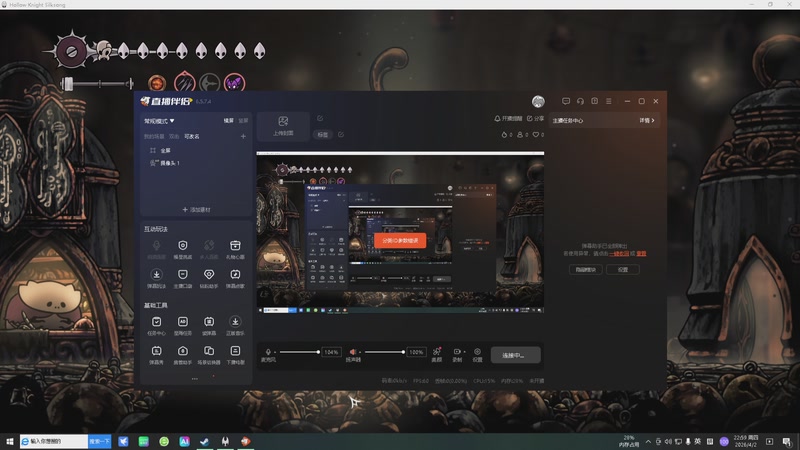Open the message chat icon in title bar
This screenshot has width=800, height=450.
[x=566, y=101]
